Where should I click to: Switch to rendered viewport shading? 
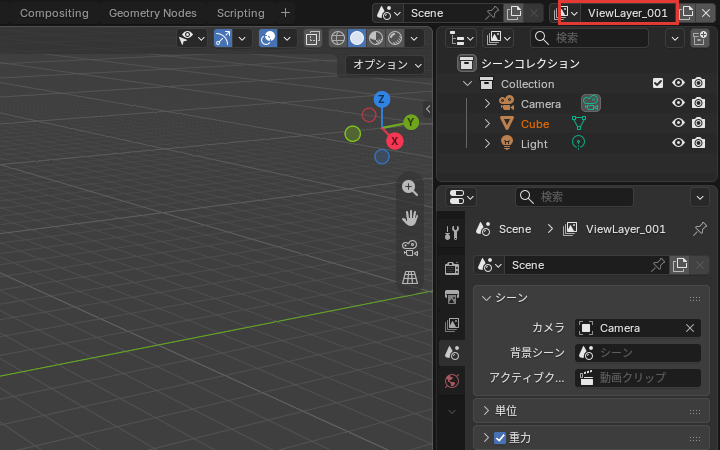point(395,38)
